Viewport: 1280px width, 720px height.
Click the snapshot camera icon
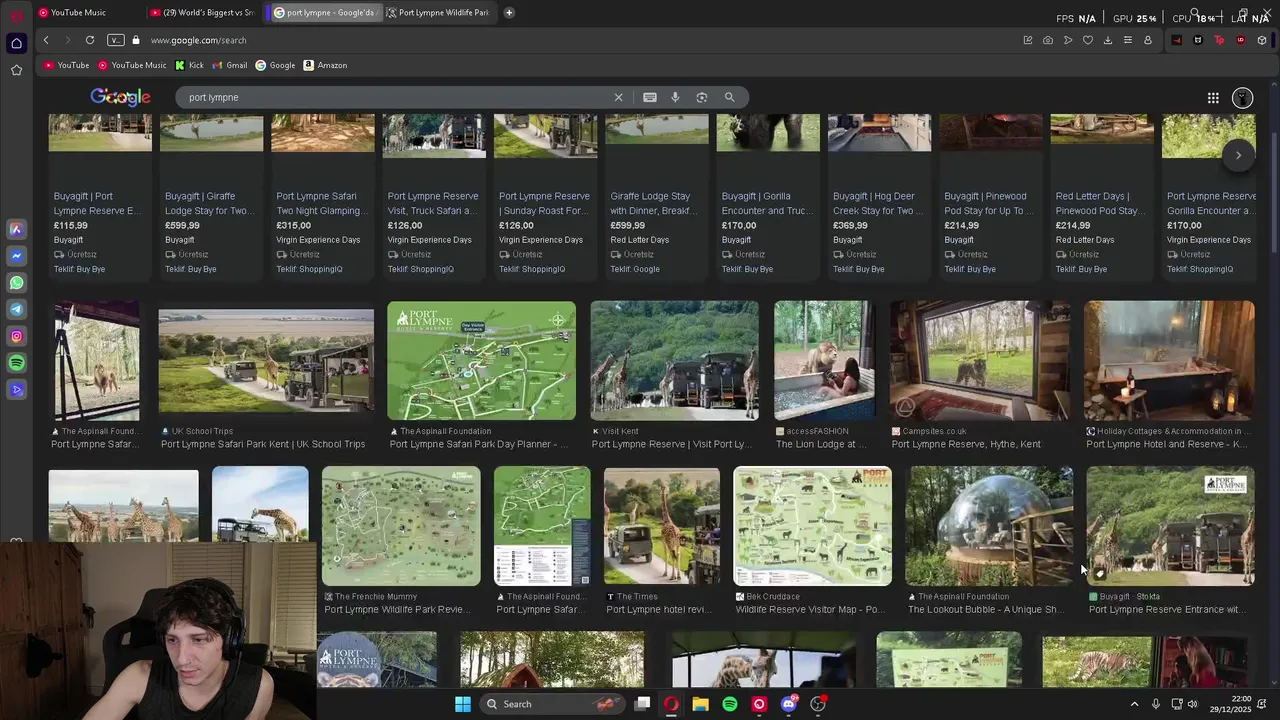click(x=1047, y=40)
